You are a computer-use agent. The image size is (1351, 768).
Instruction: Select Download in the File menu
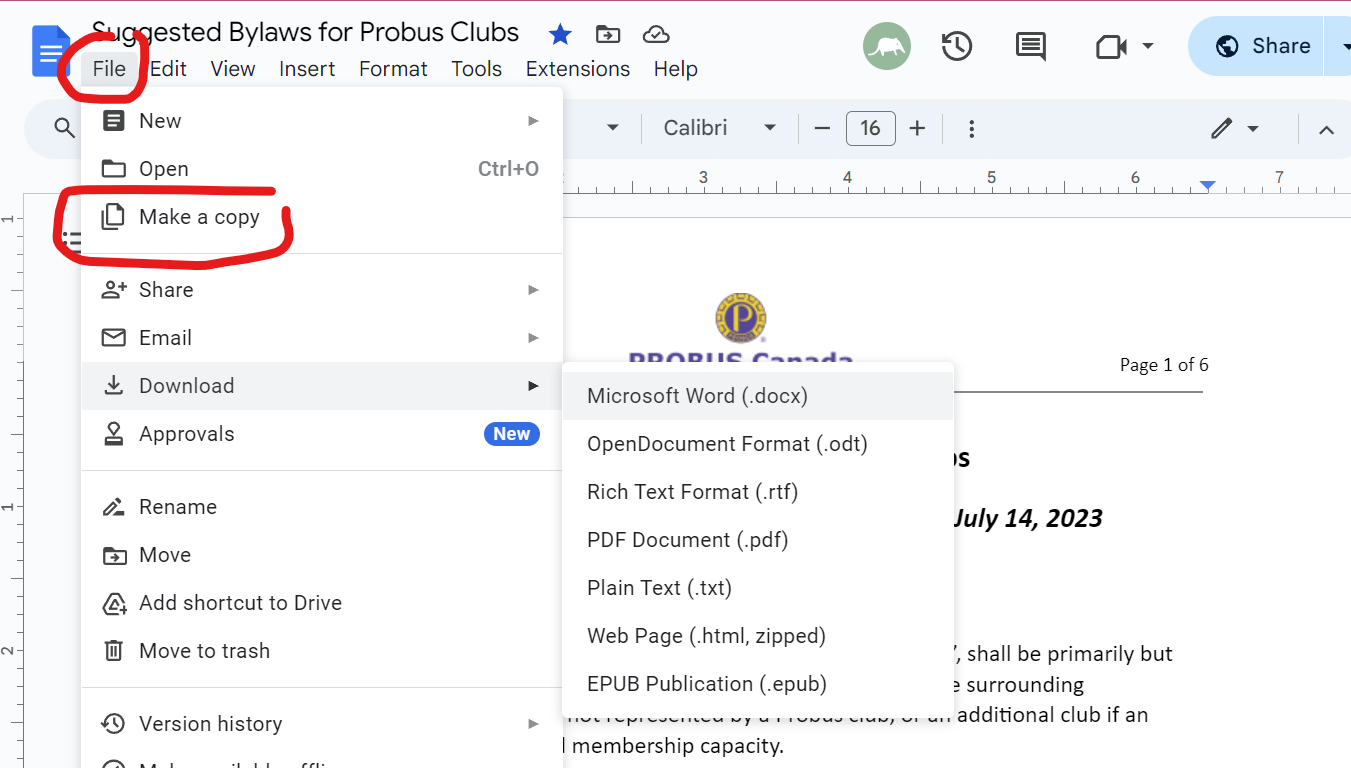(x=322, y=386)
